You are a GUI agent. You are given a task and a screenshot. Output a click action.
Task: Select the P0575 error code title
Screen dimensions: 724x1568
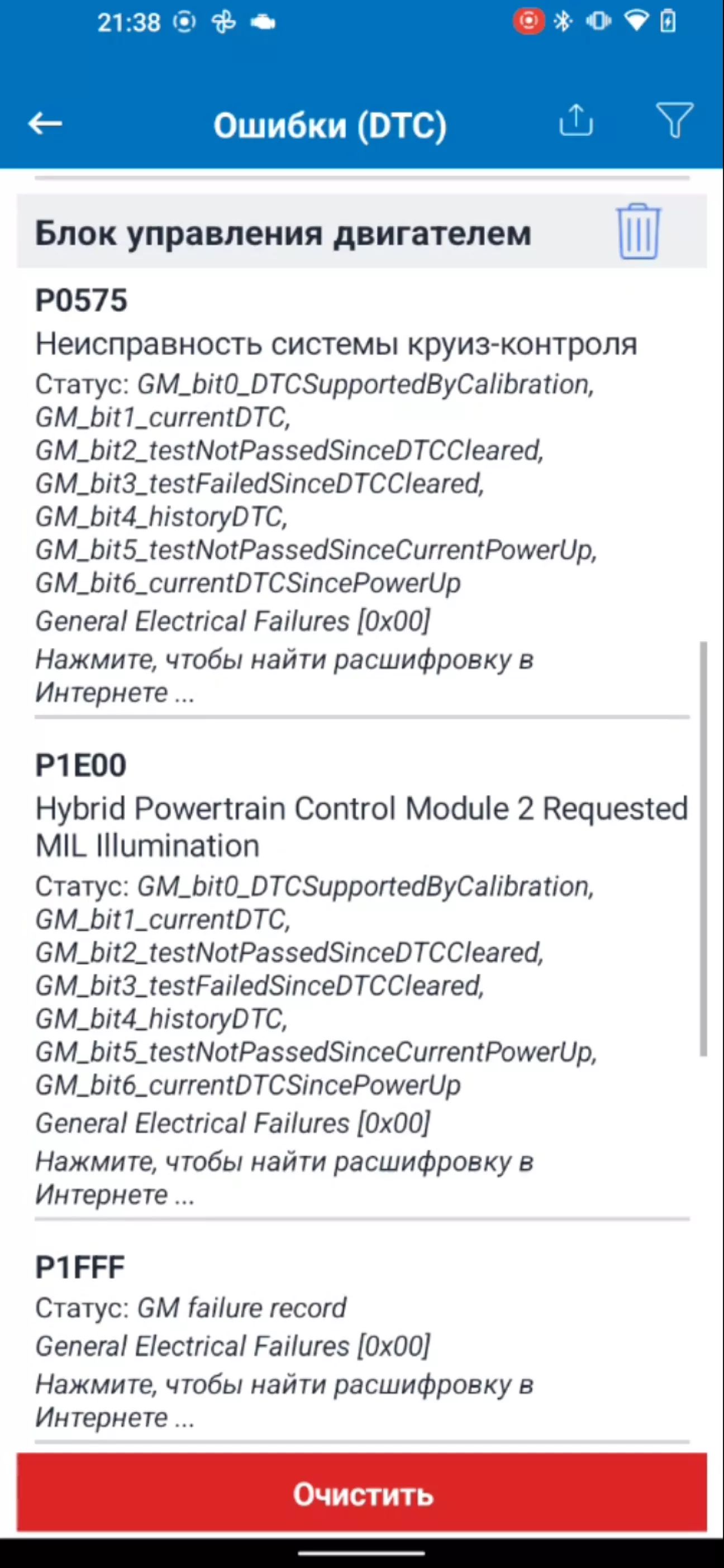(x=82, y=300)
